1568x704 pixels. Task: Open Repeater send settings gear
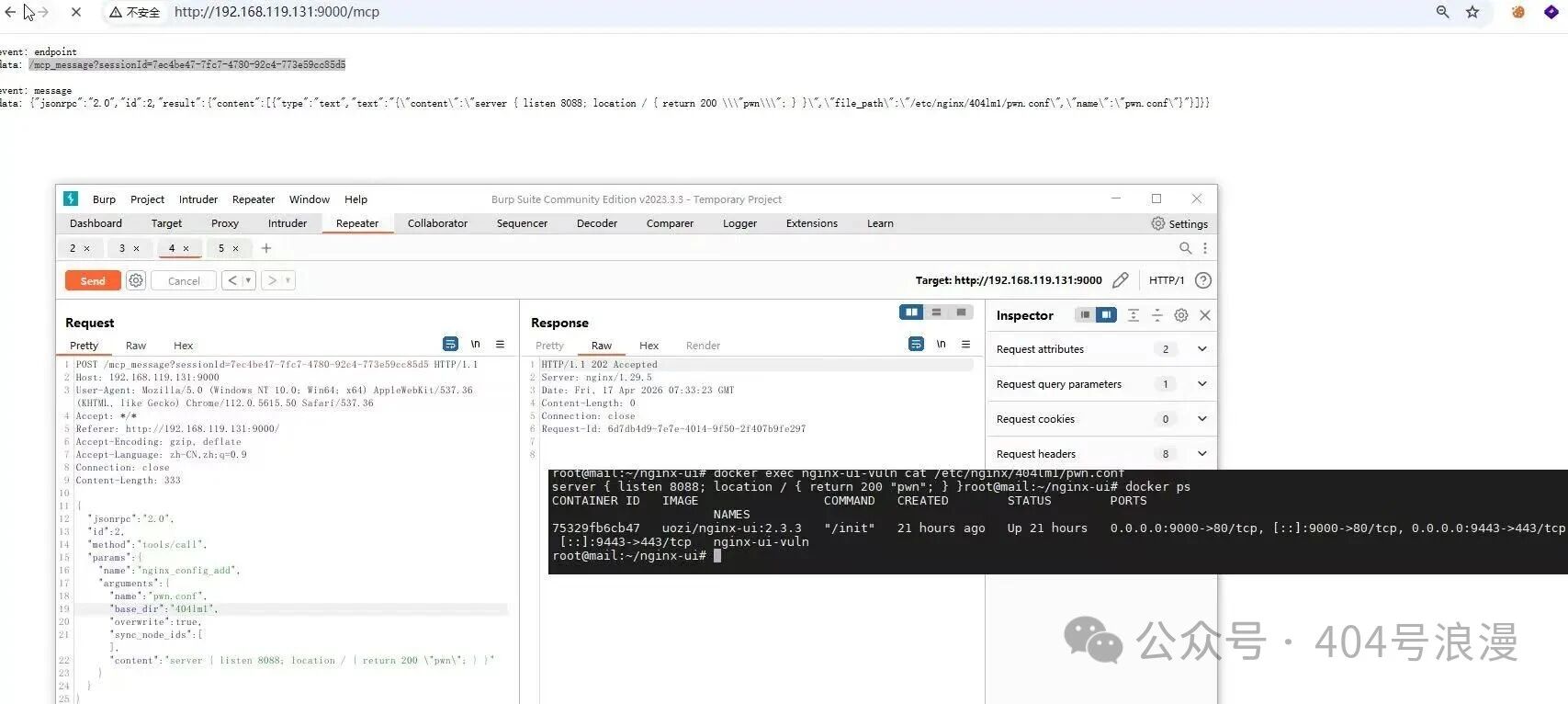[136, 280]
